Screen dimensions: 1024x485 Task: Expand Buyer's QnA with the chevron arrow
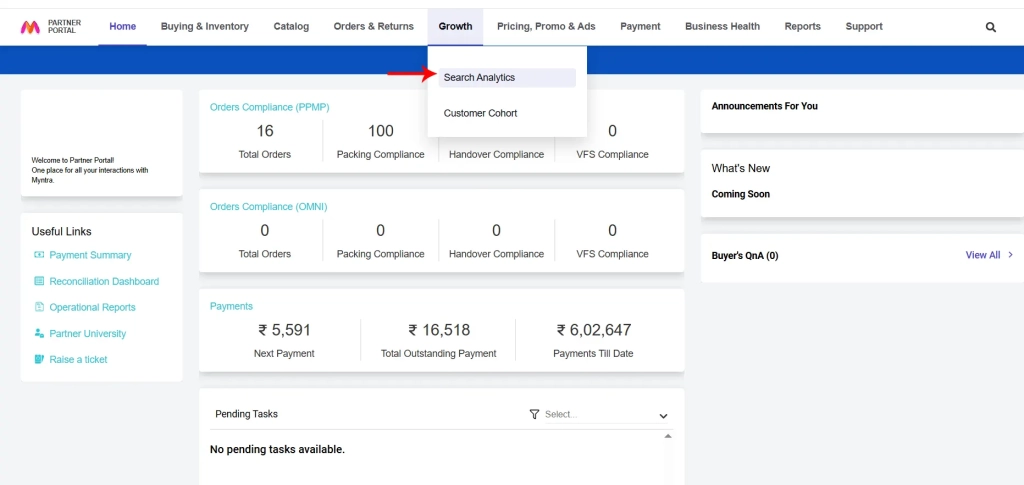(x=1010, y=255)
